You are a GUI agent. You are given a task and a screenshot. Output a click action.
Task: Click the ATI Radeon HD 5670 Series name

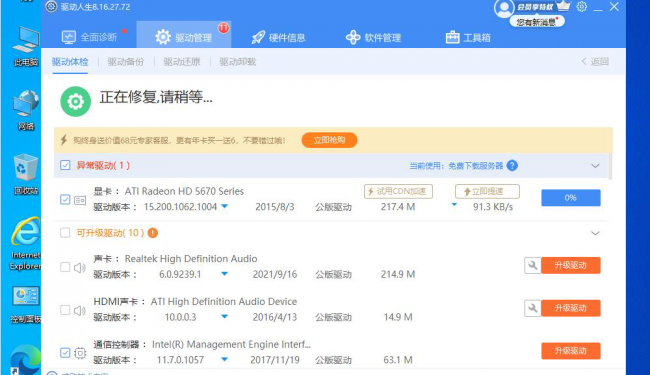click(x=184, y=191)
